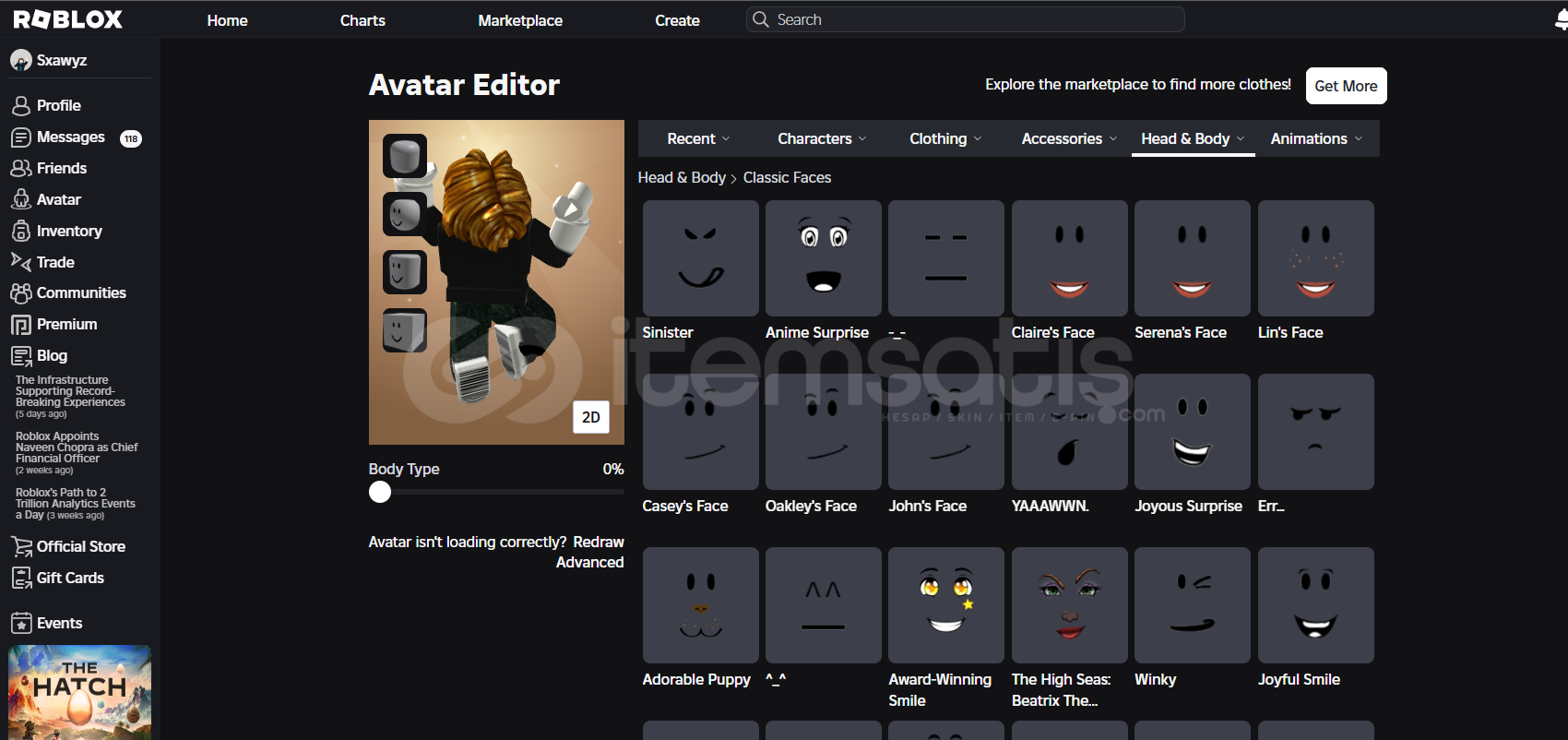The image size is (1568, 740).
Task: Open the Profile sidebar icon
Action: 21,106
